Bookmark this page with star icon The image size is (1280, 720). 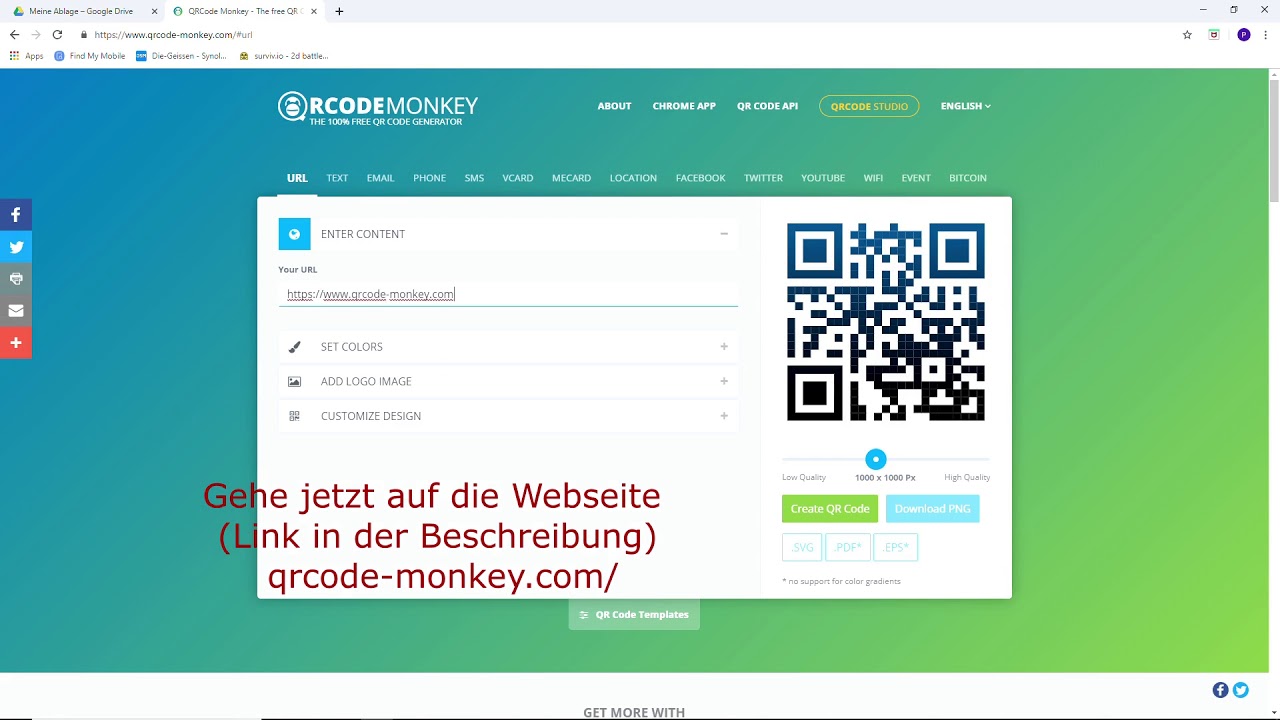1187,34
